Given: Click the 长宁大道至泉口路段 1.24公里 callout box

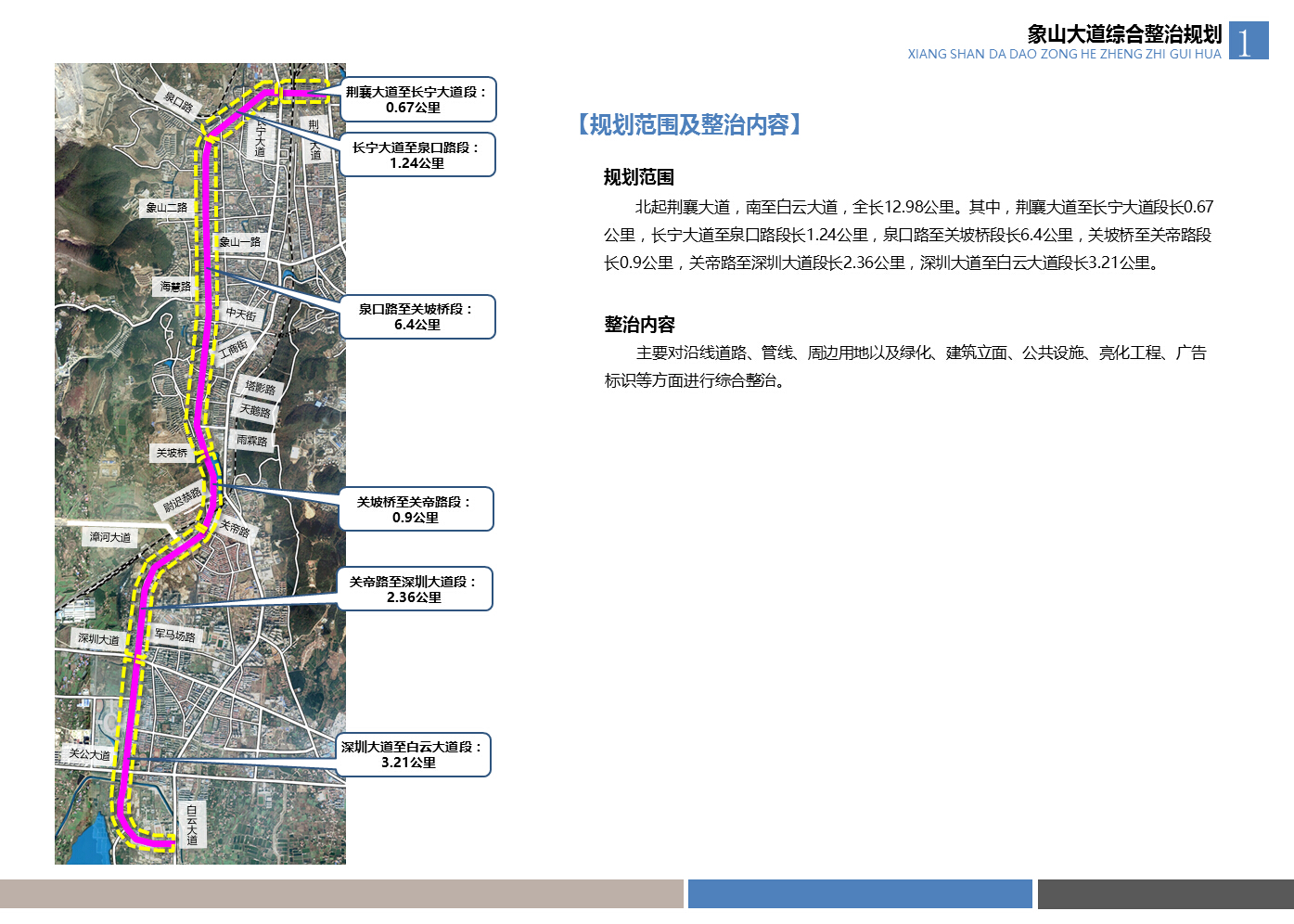Looking at the screenshot, I should (x=416, y=155).
